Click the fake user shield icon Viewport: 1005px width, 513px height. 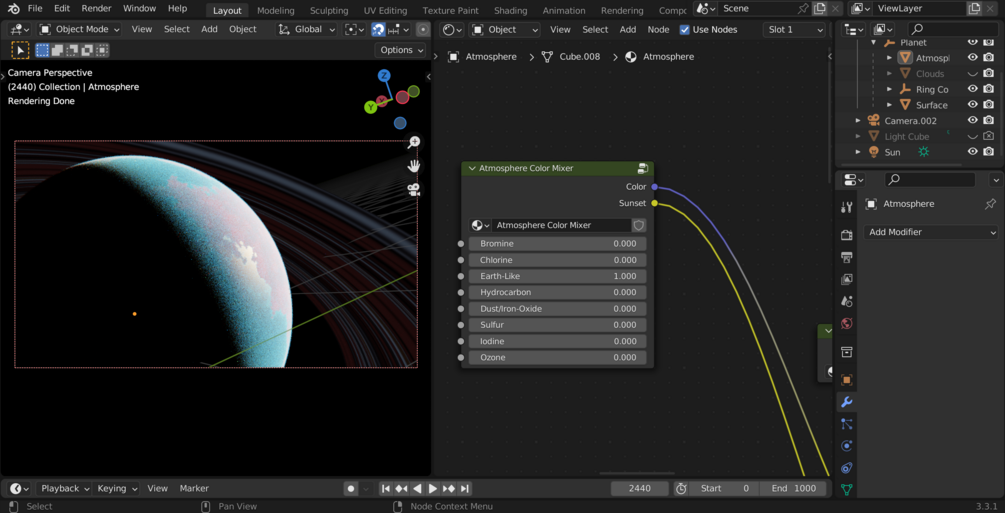pos(638,225)
